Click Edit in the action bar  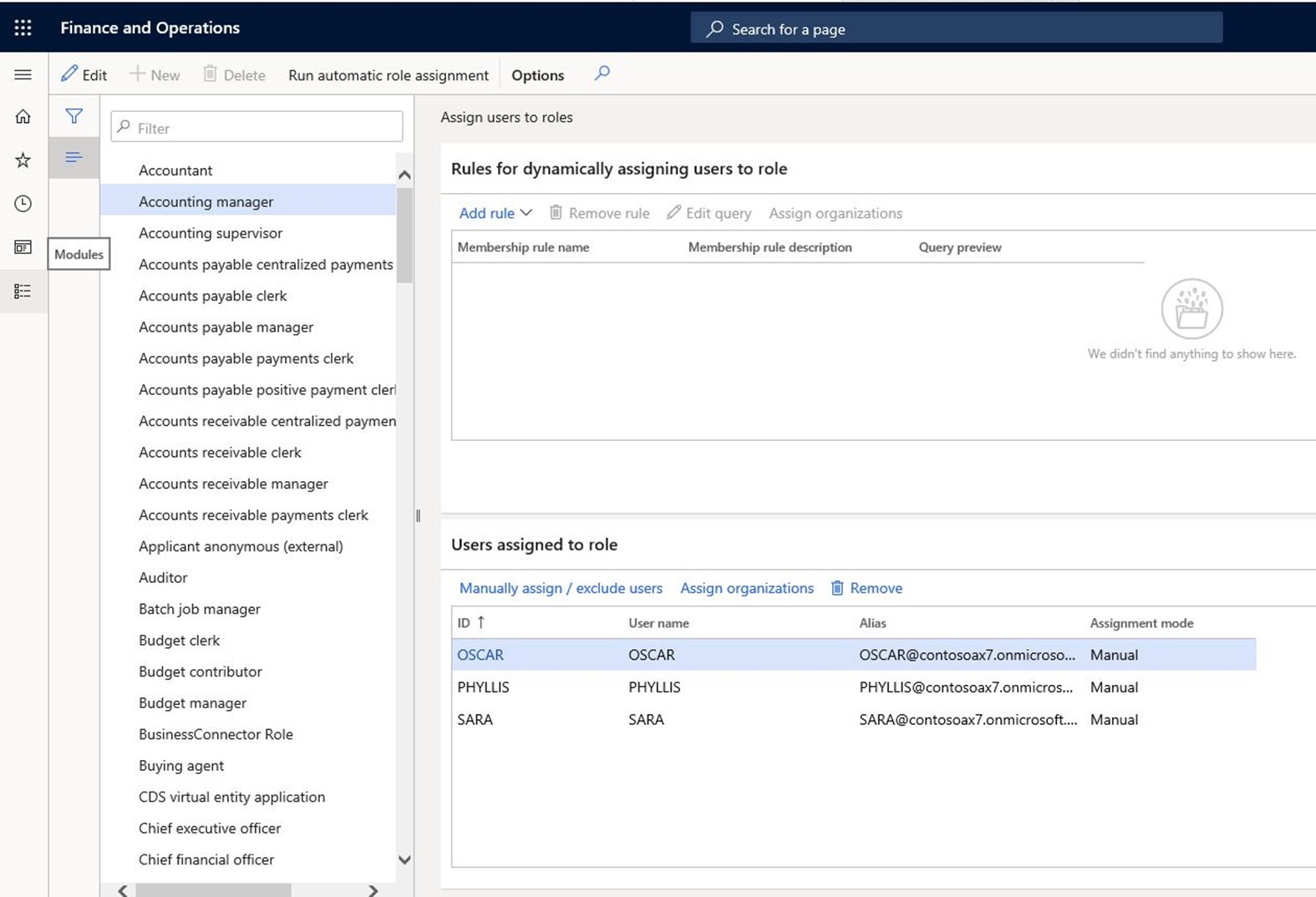84,74
